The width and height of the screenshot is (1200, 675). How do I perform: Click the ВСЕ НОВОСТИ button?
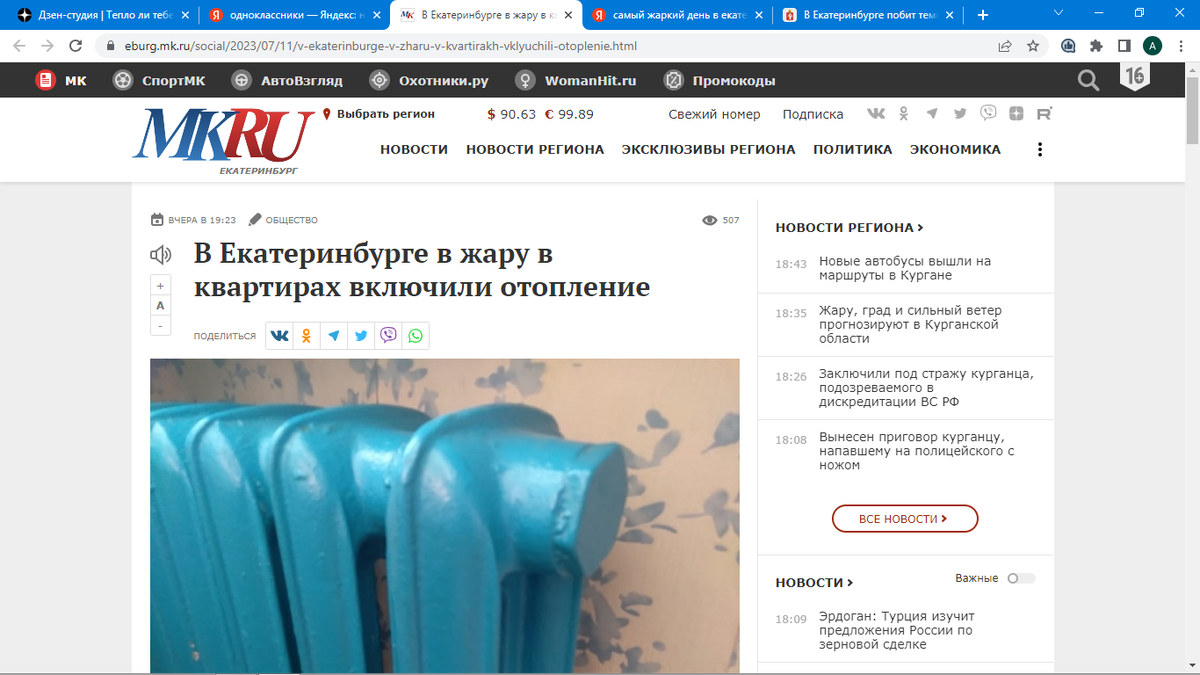pyautogui.click(x=904, y=519)
